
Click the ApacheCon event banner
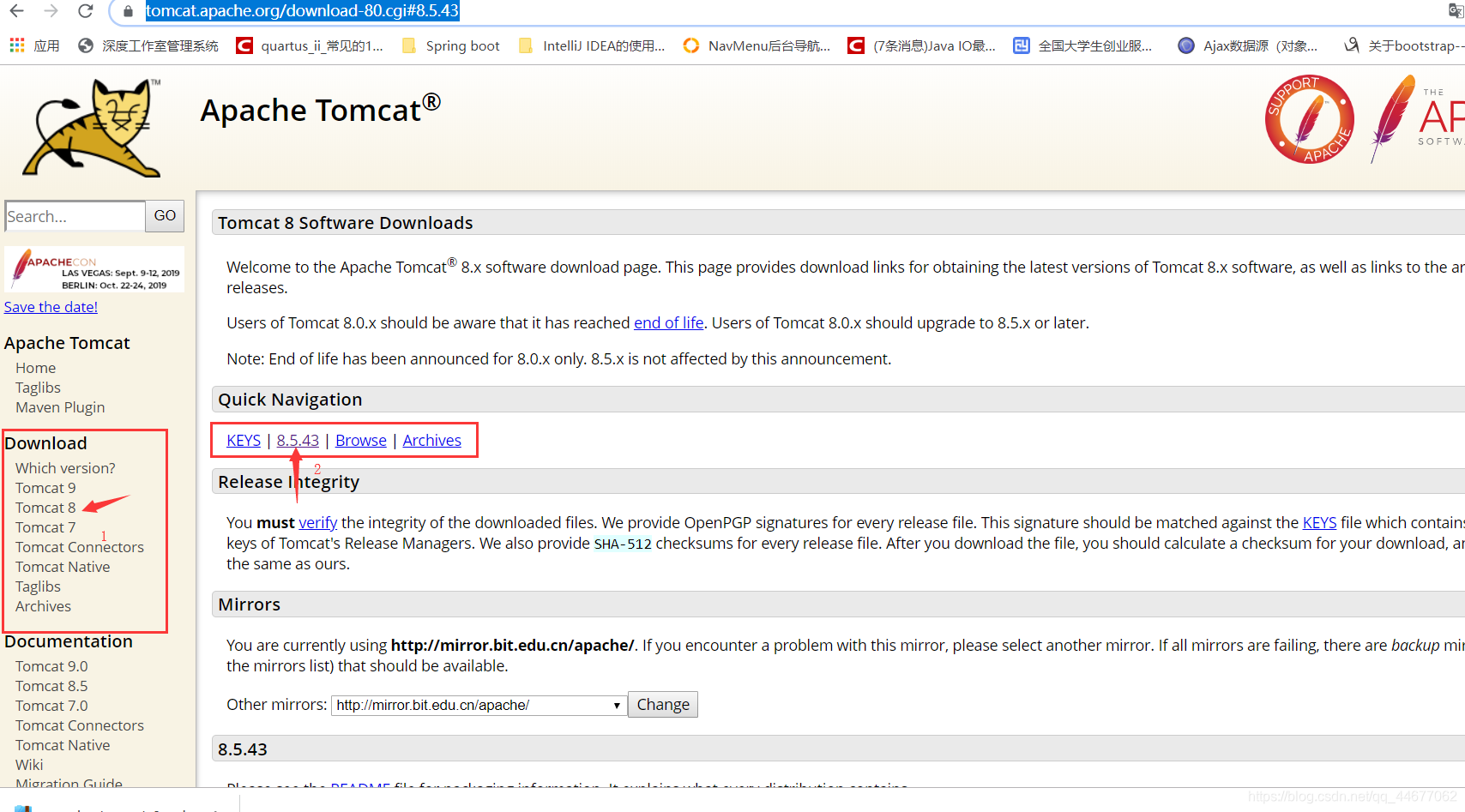(94, 269)
